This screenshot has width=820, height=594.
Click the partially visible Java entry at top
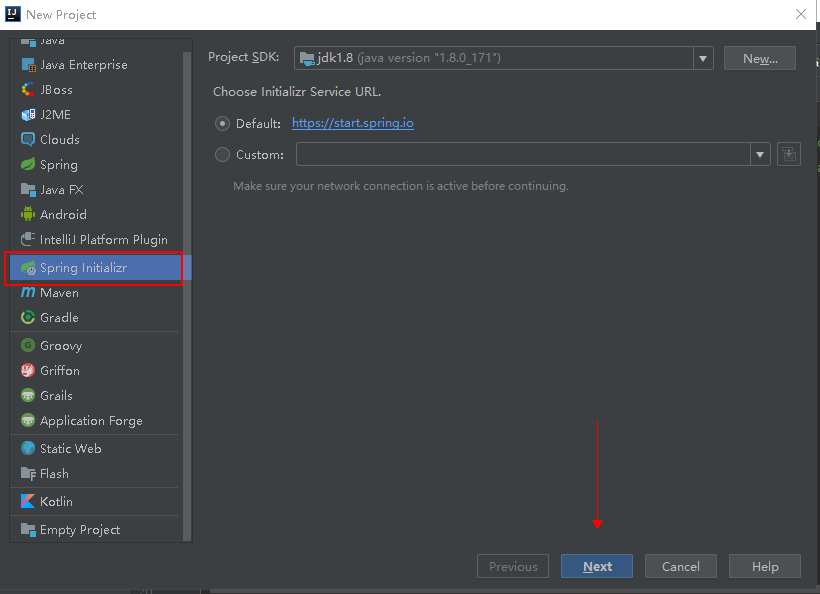point(96,42)
